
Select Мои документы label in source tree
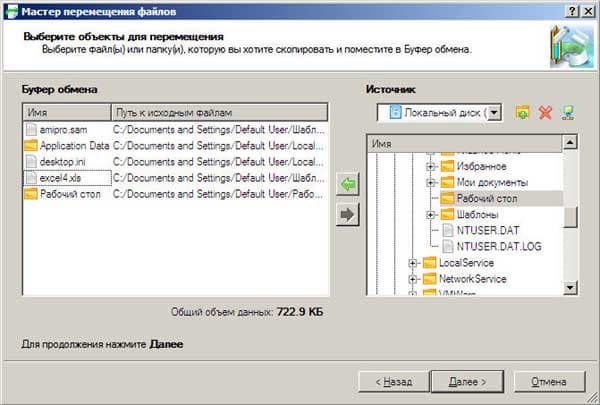(492, 183)
